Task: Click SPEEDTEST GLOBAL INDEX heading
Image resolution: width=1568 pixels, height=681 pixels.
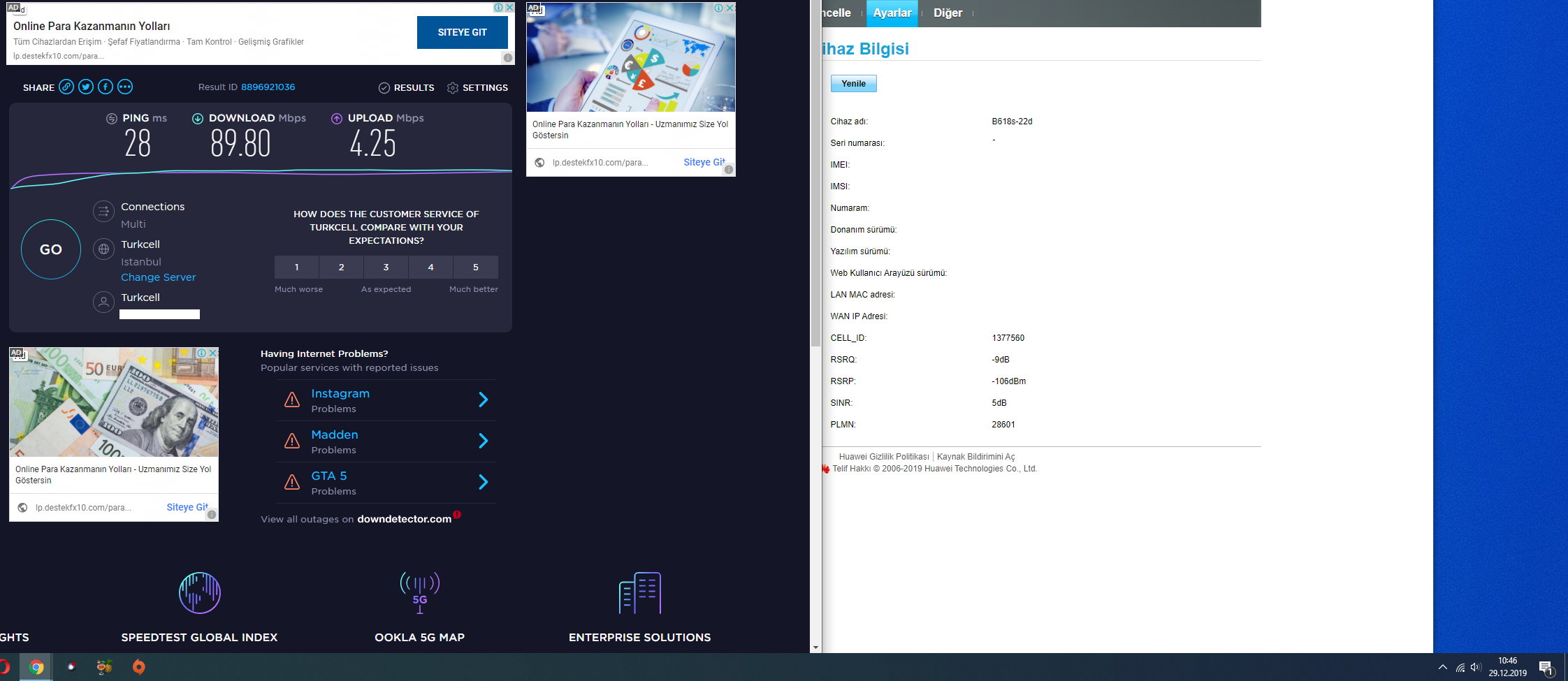Action: click(x=199, y=638)
